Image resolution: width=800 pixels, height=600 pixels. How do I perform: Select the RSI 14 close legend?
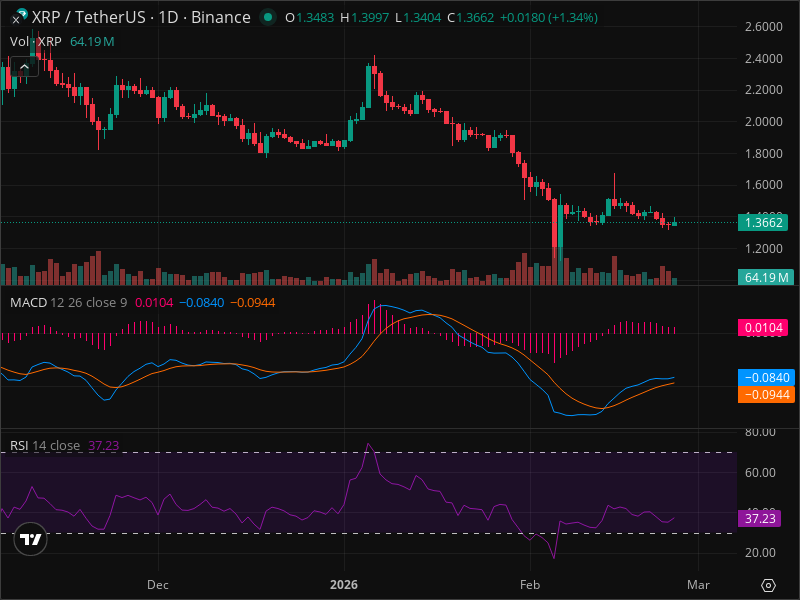point(45,445)
